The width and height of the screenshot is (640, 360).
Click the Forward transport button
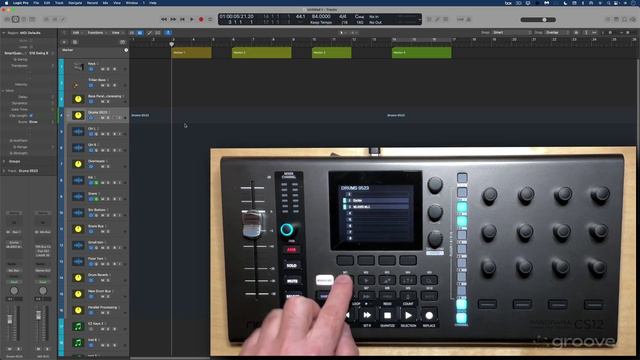[x=173, y=19]
